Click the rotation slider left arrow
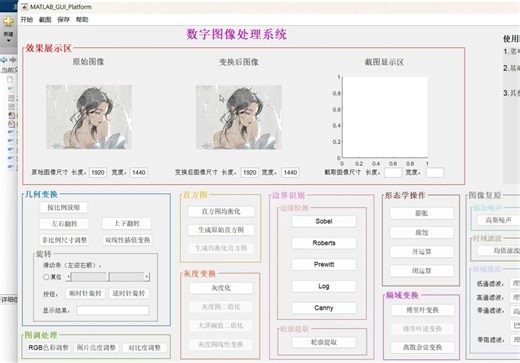520x363 pixels. click(68, 277)
